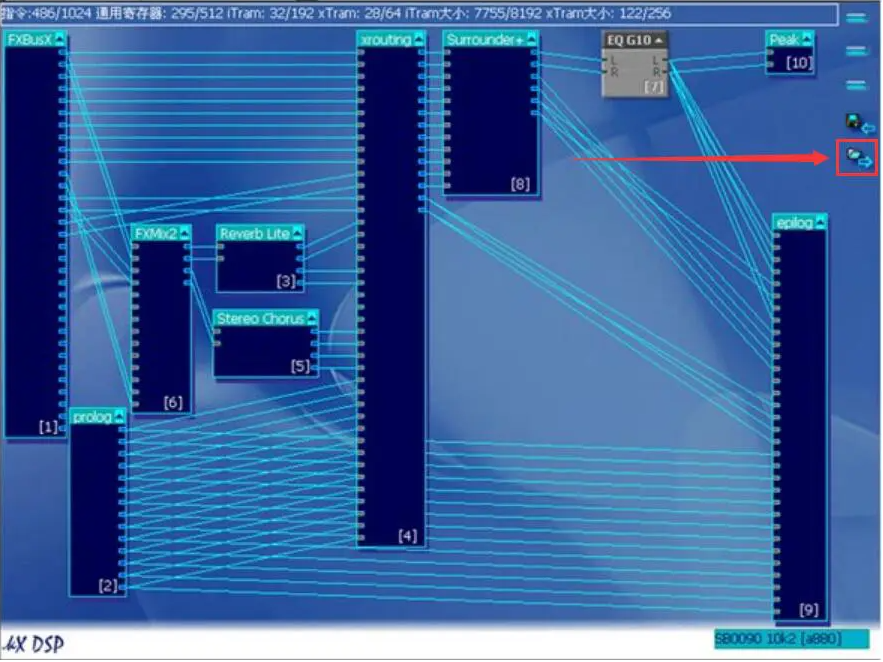
Task: Click the xTram: 28/64 status value
Action: 359,13
